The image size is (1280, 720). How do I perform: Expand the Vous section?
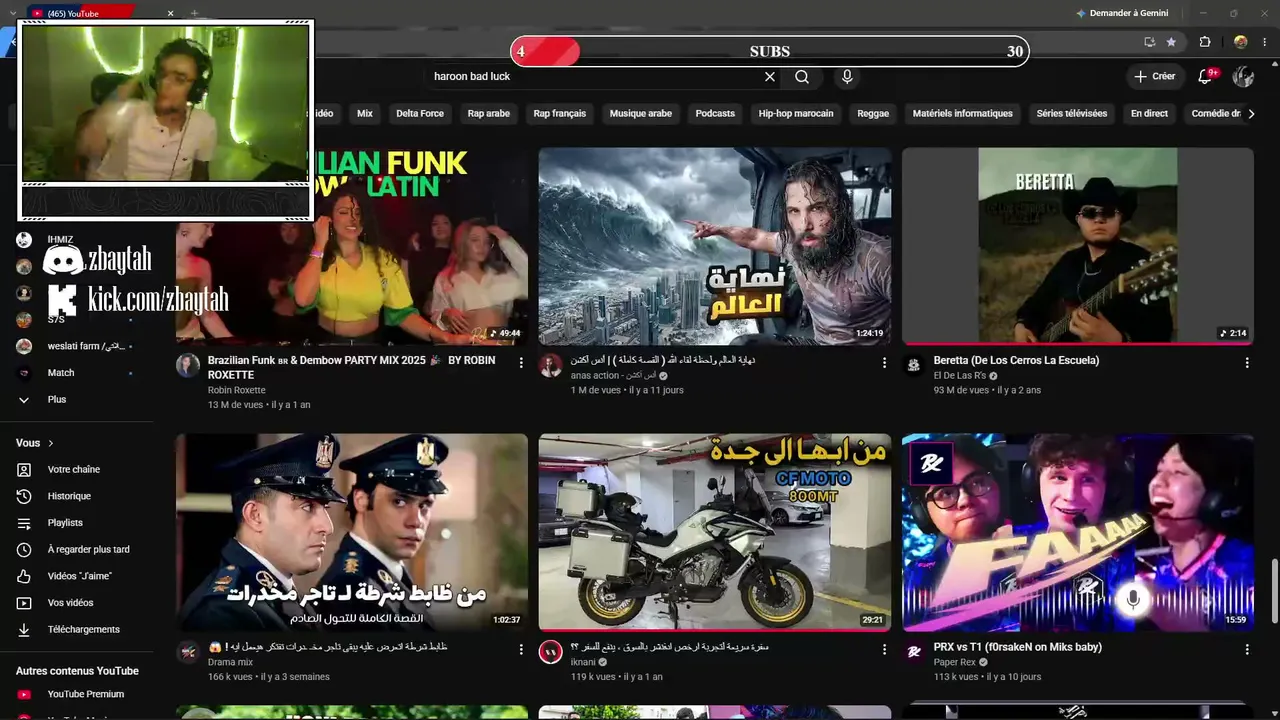pos(35,443)
